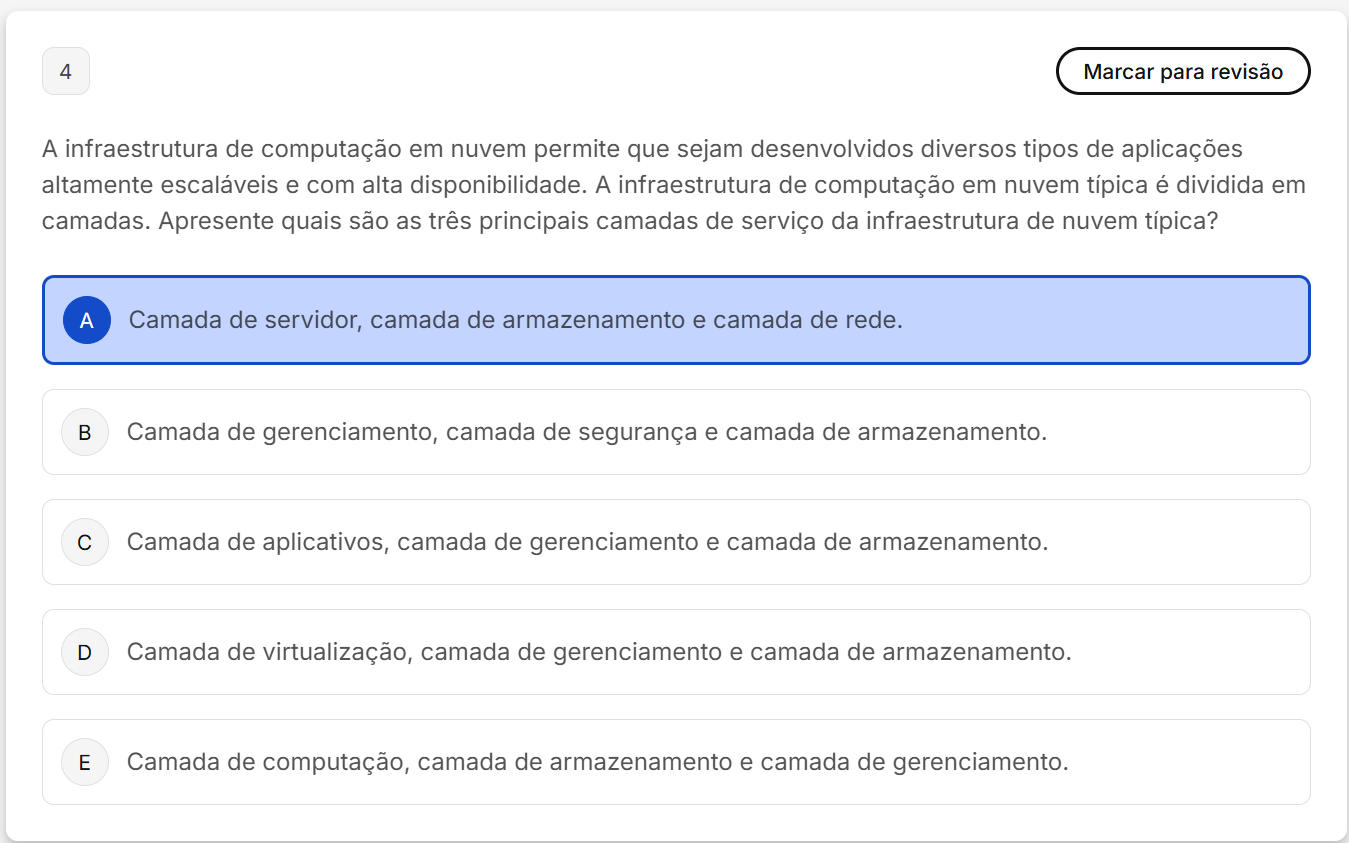Choose answer text starting 'Camada de computação'

pos(597,762)
